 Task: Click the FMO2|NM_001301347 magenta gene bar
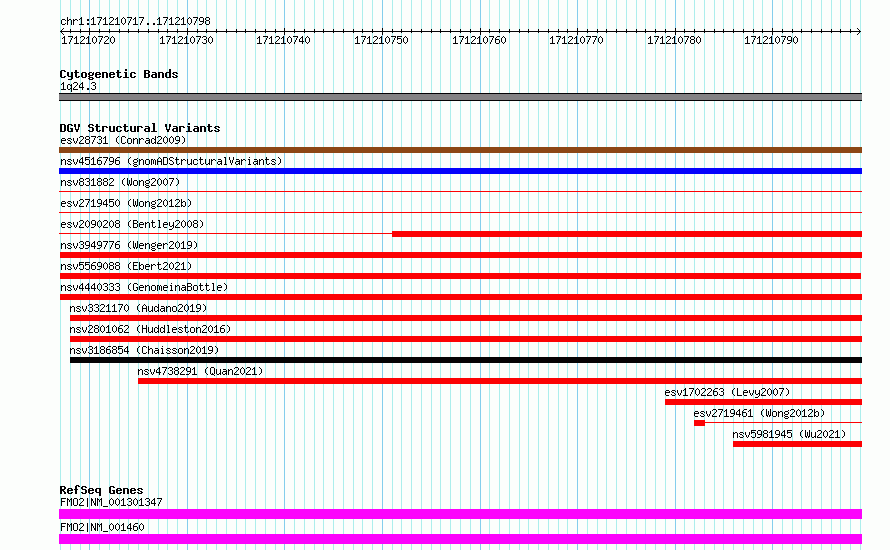460,514
